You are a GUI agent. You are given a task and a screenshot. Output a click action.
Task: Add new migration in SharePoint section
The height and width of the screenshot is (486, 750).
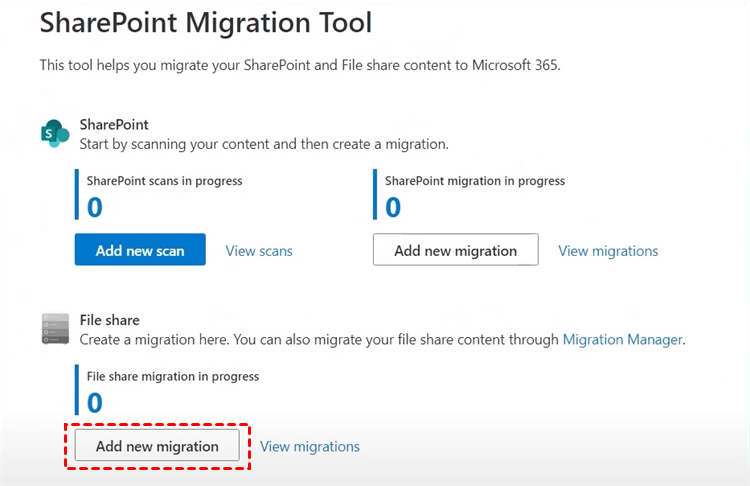[x=455, y=250]
